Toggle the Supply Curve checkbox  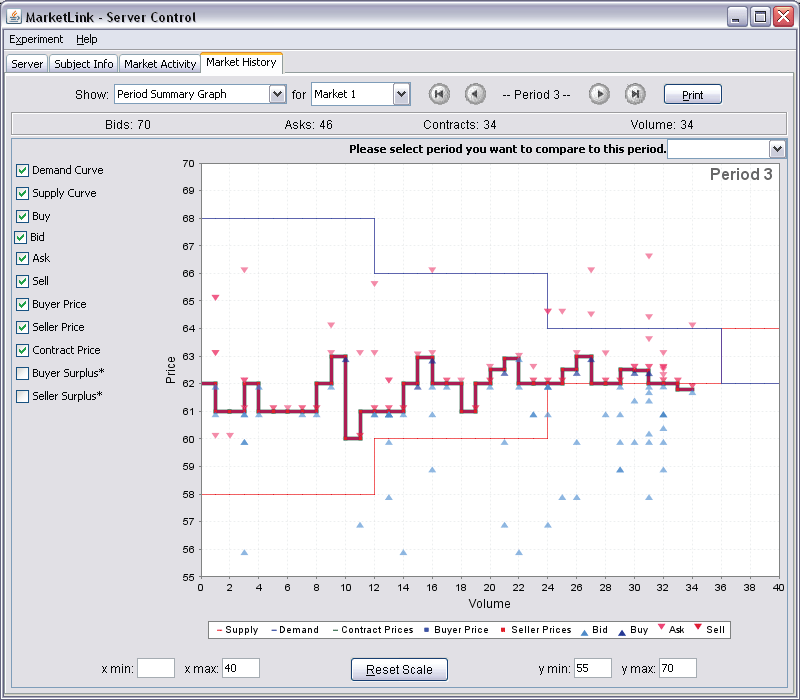22,193
